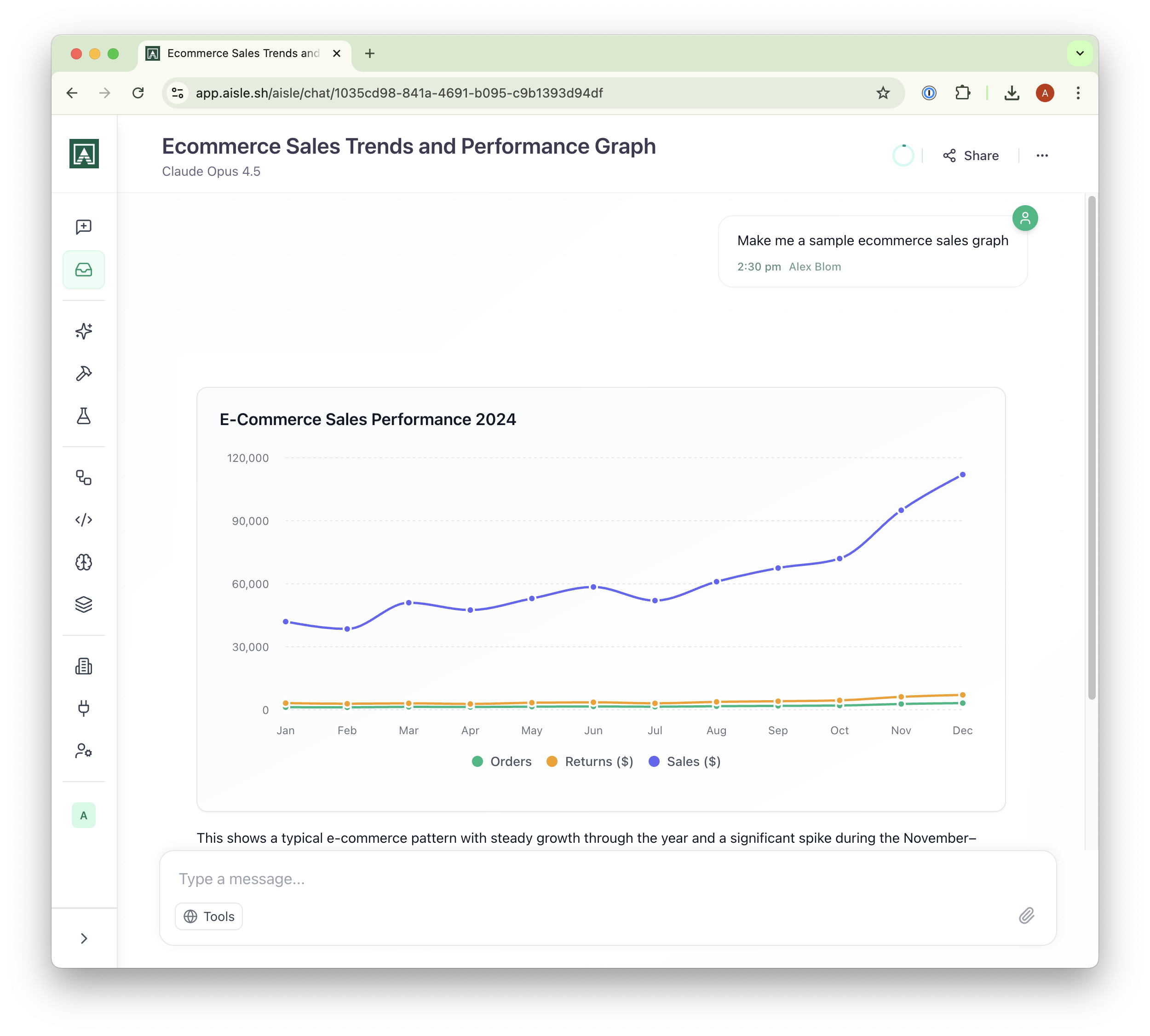
Task: Select the brain icon in sidebar
Action: click(x=84, y=563)
